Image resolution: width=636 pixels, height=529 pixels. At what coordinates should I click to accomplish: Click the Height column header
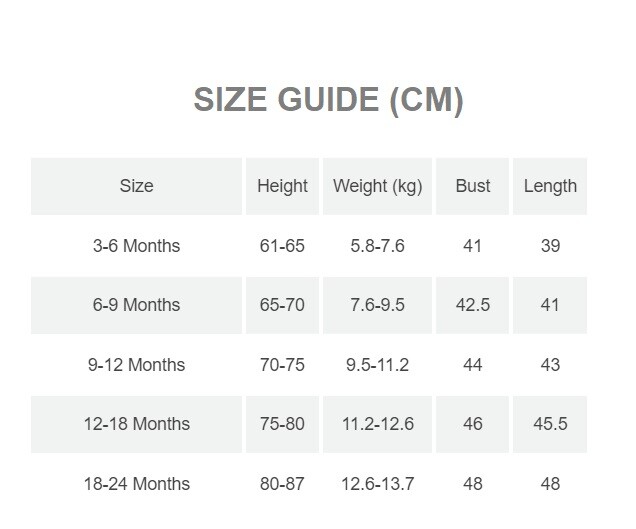(x=282, y=186)
